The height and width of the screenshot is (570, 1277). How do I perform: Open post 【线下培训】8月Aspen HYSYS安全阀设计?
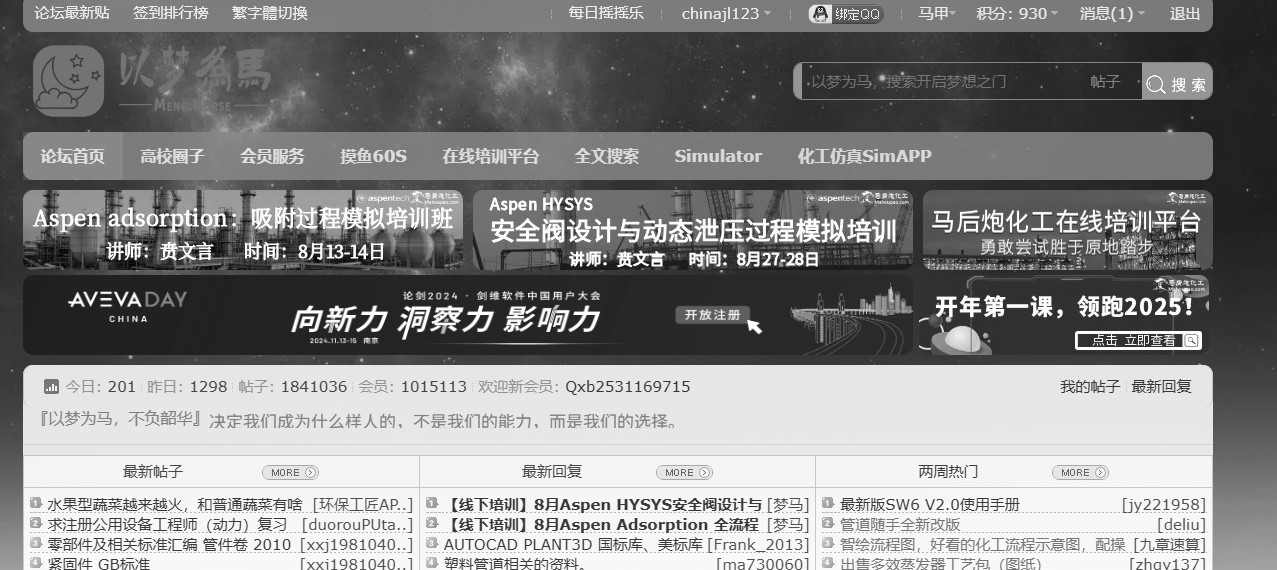[x=603, y=505]
